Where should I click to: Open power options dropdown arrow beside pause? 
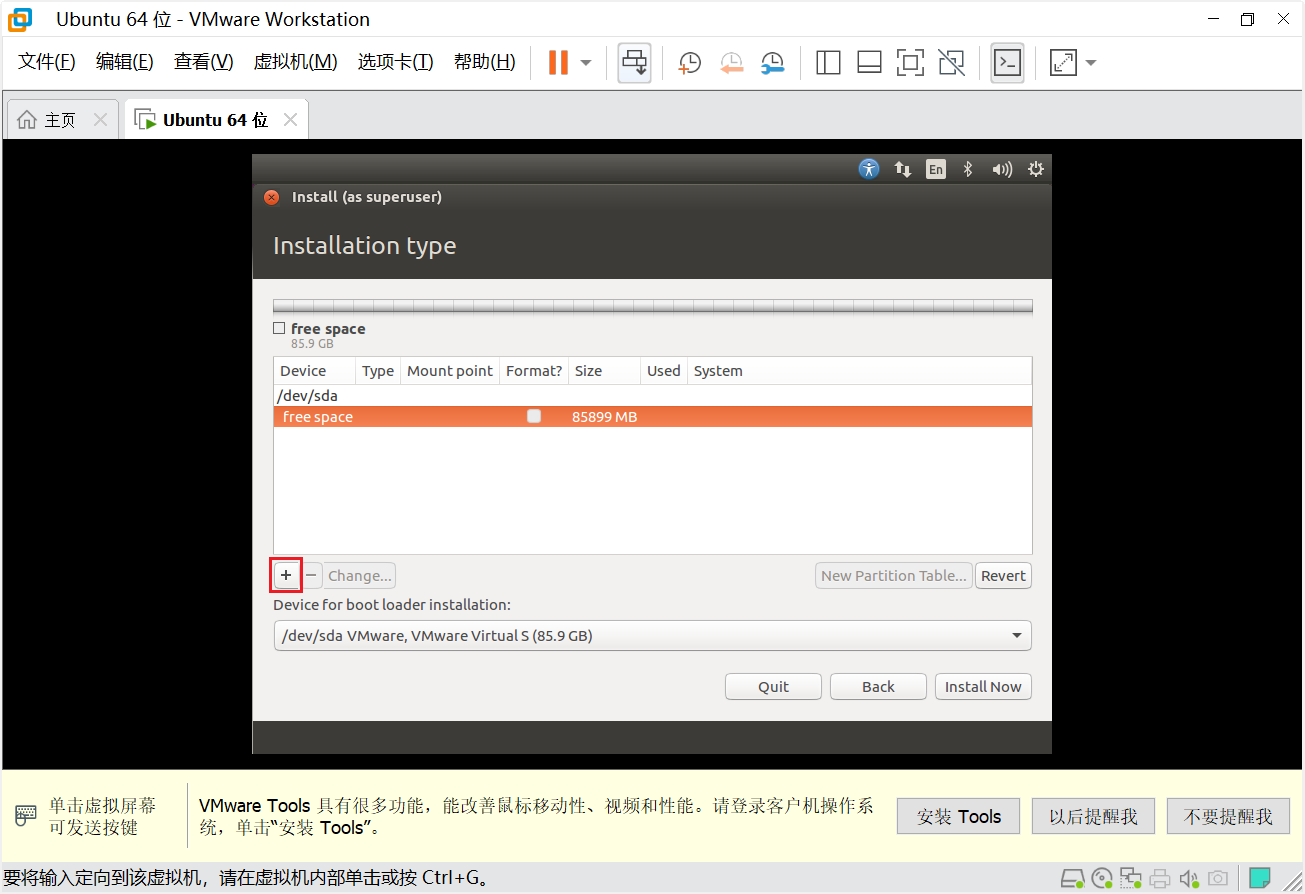point(586,62)
